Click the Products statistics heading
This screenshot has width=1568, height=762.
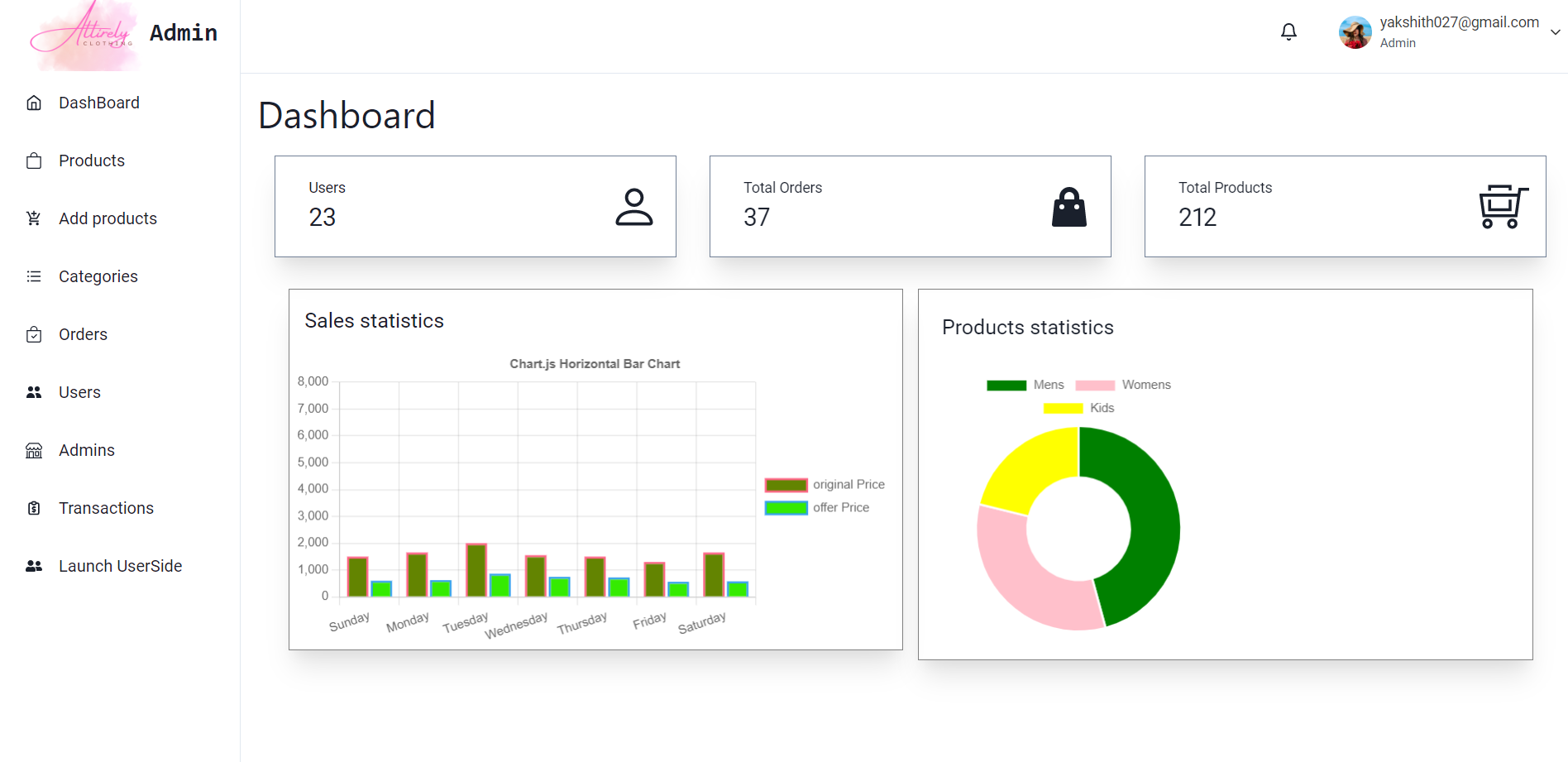(1028, 328)
